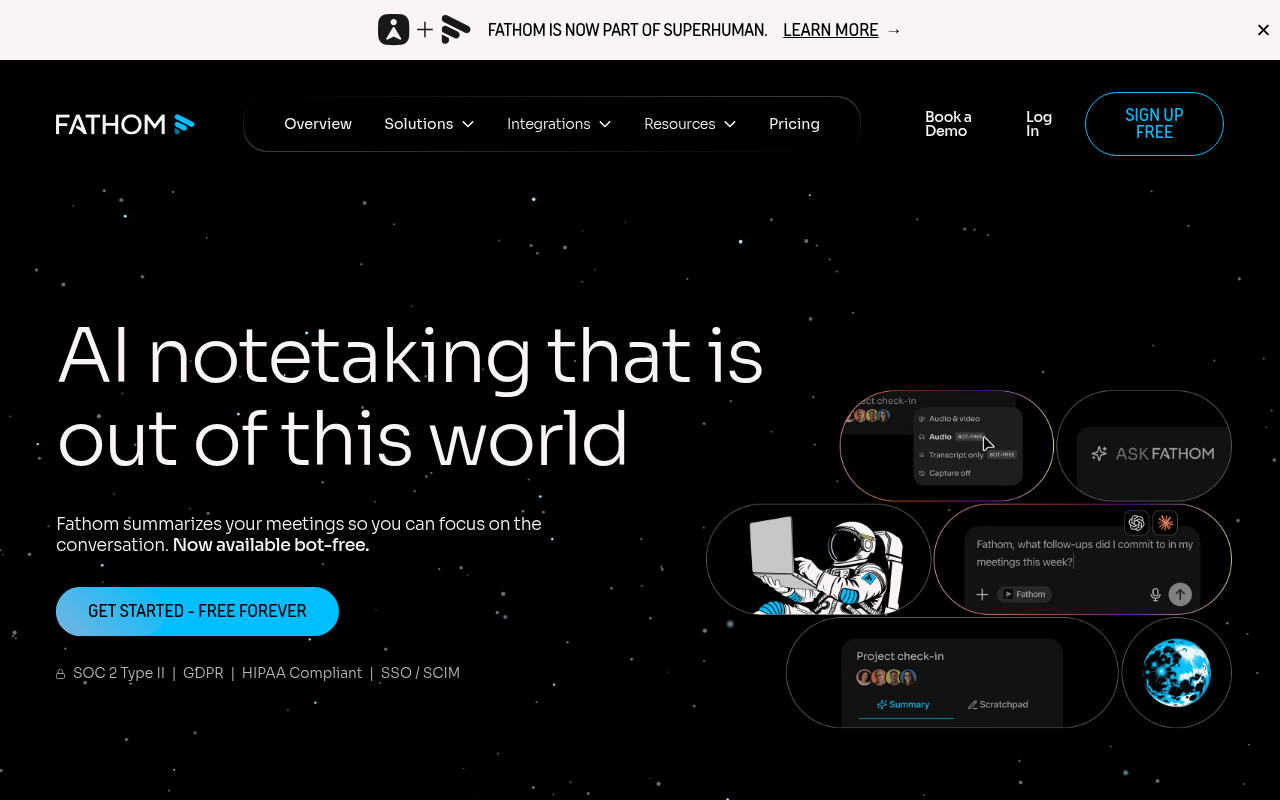Click the ASK FATHOM label

(x=1164, y=453)
